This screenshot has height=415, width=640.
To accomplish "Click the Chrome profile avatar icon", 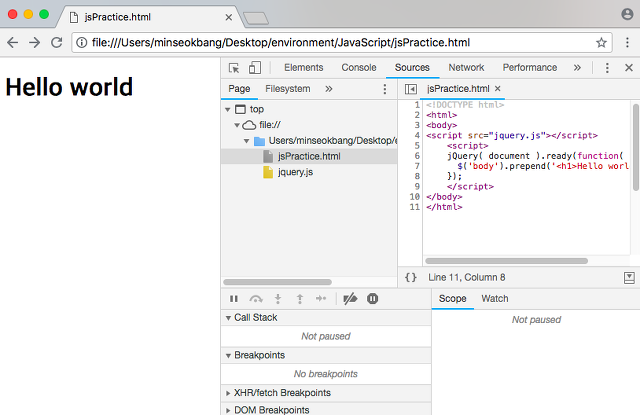I will pos(627,14).
